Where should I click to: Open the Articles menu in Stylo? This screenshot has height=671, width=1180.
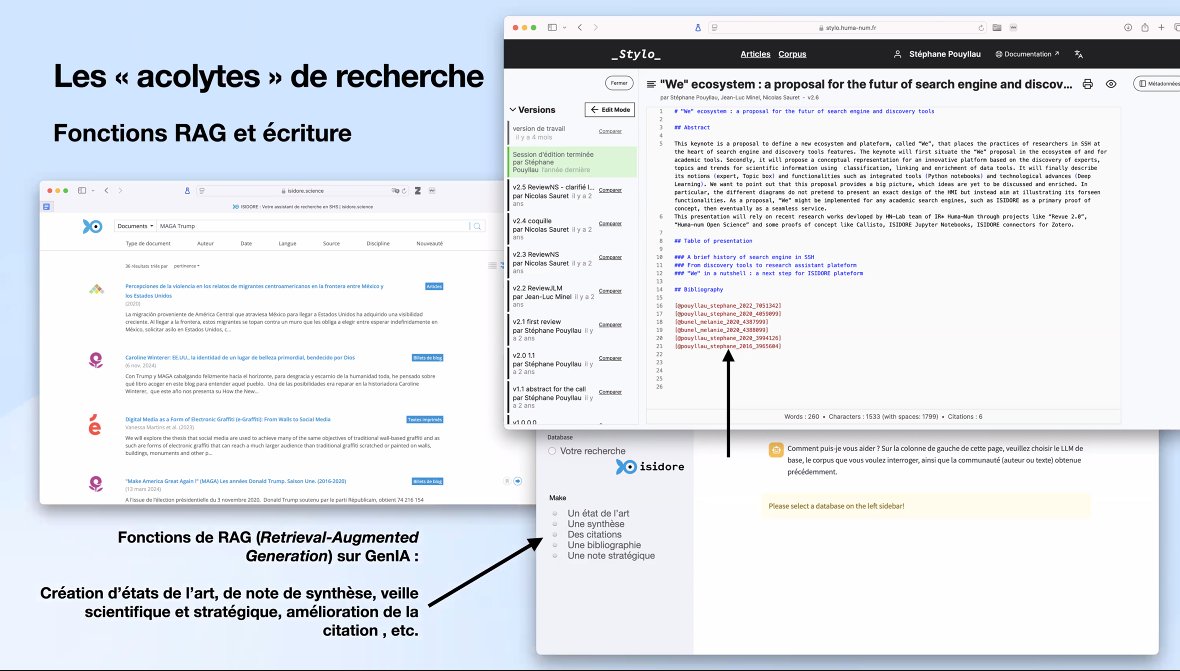[x=755, y=54]
